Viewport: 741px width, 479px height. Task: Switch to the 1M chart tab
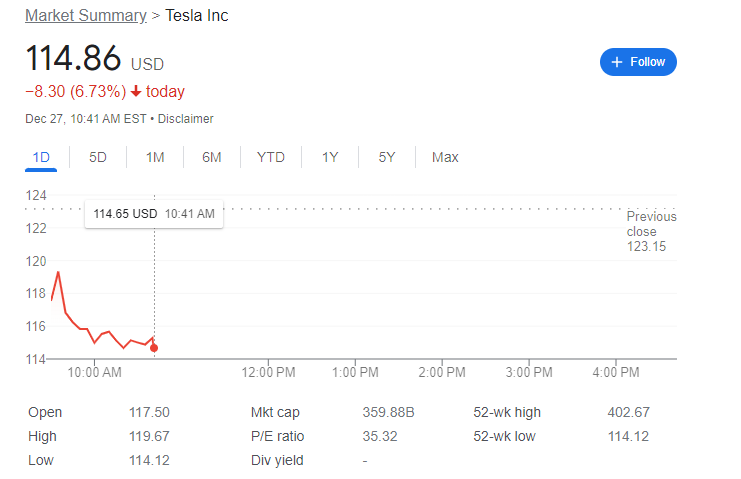click(155, 157)
